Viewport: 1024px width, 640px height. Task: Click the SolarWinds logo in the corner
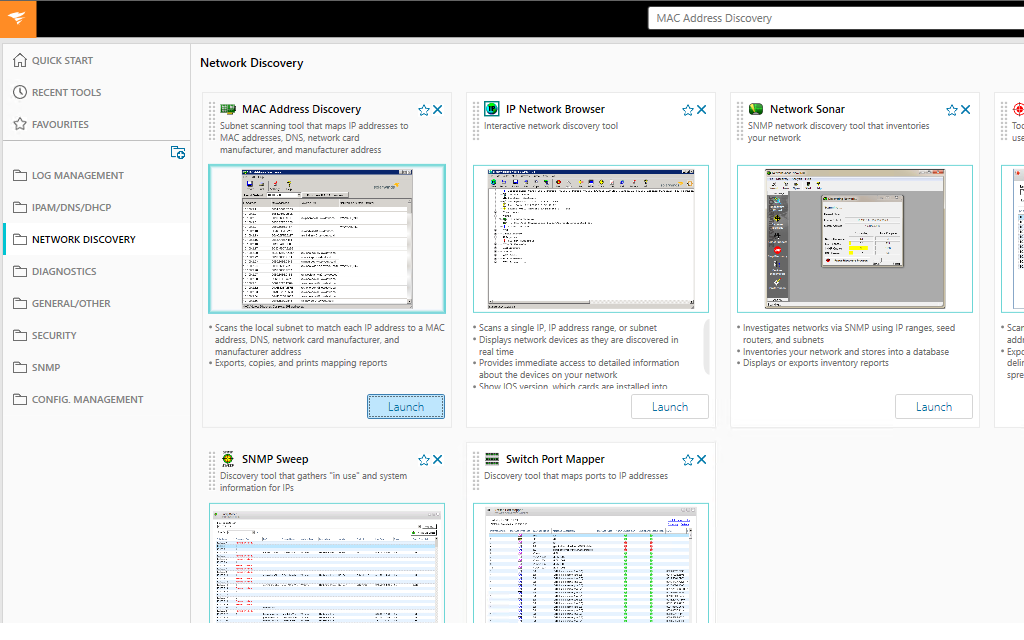point(17,18)
